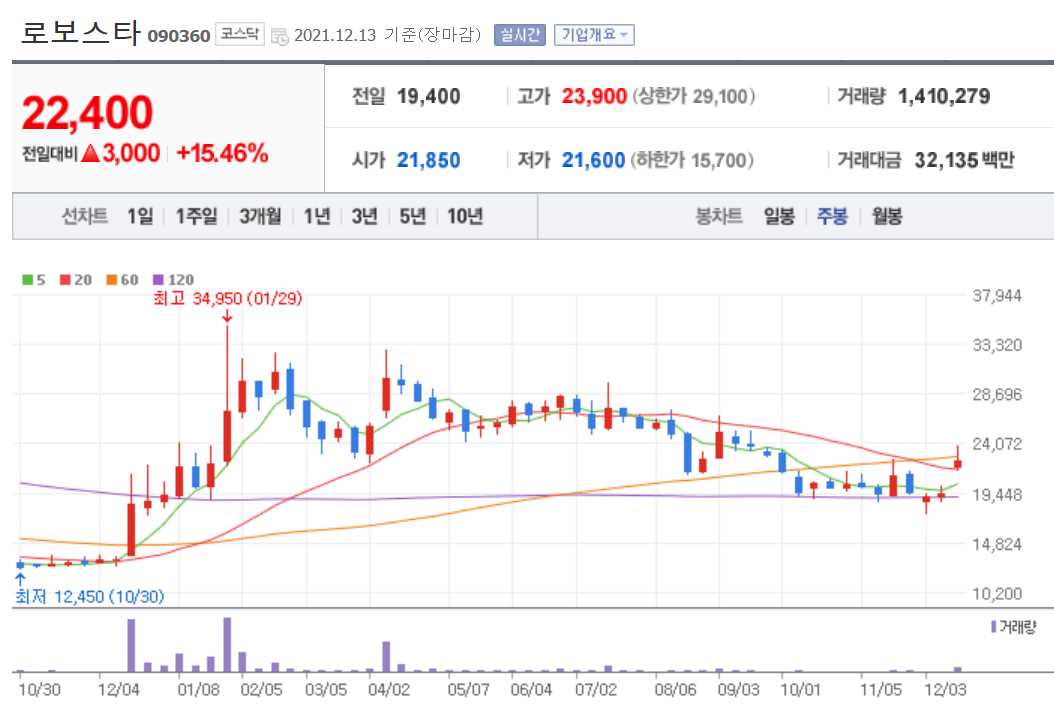1054x705 pixels.
Task: Click the red up-triangle change icon
Action: click(90, 154)
